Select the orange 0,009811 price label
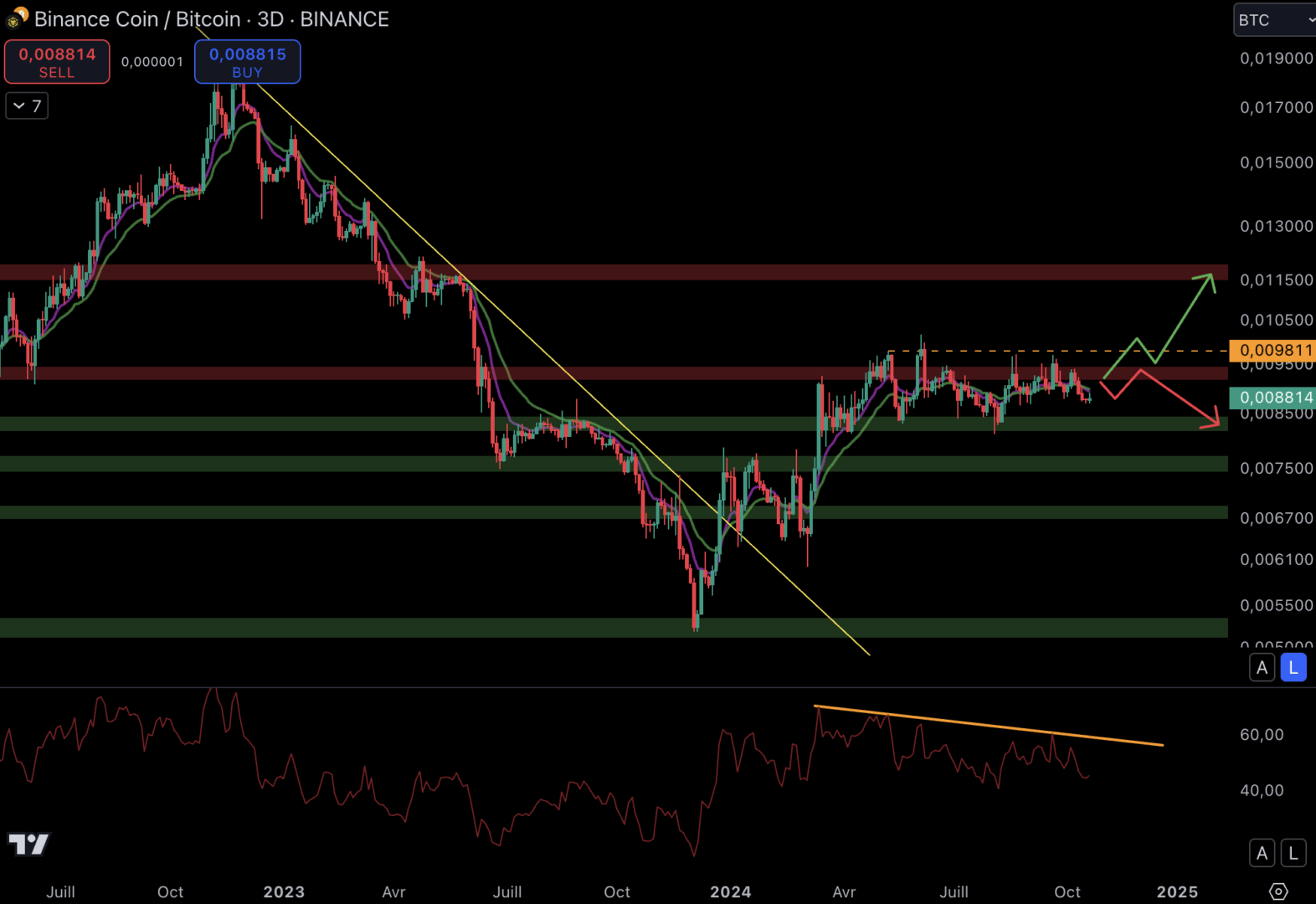 point(1272,351)
